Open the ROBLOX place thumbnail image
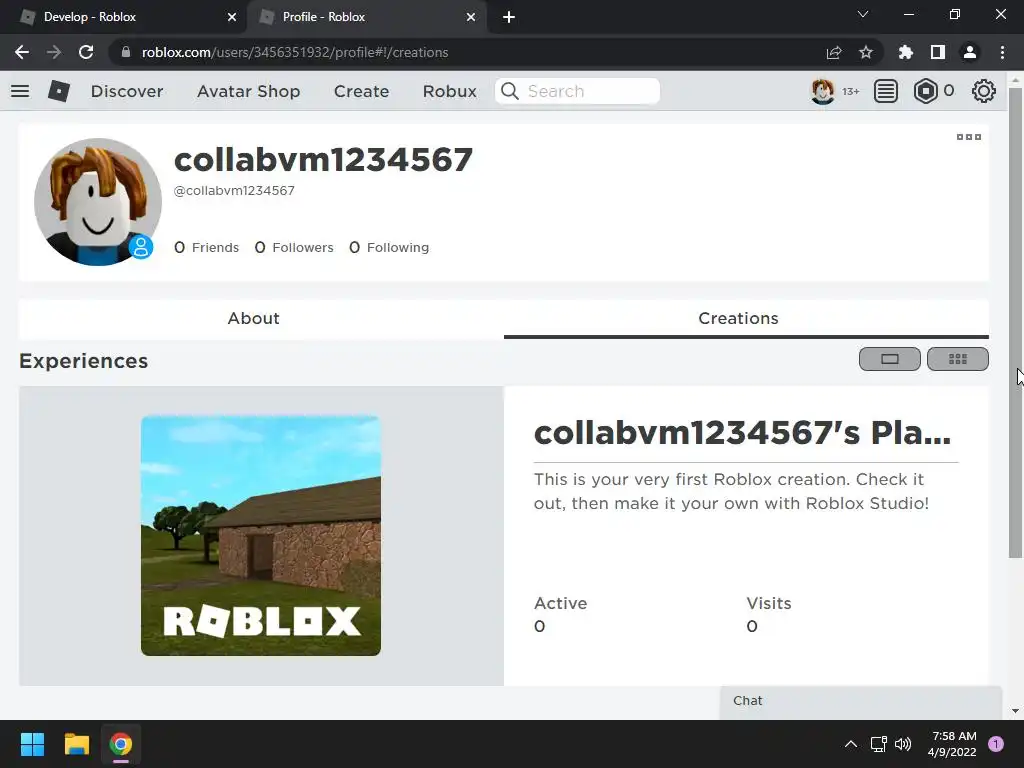 tap(261, 536)
